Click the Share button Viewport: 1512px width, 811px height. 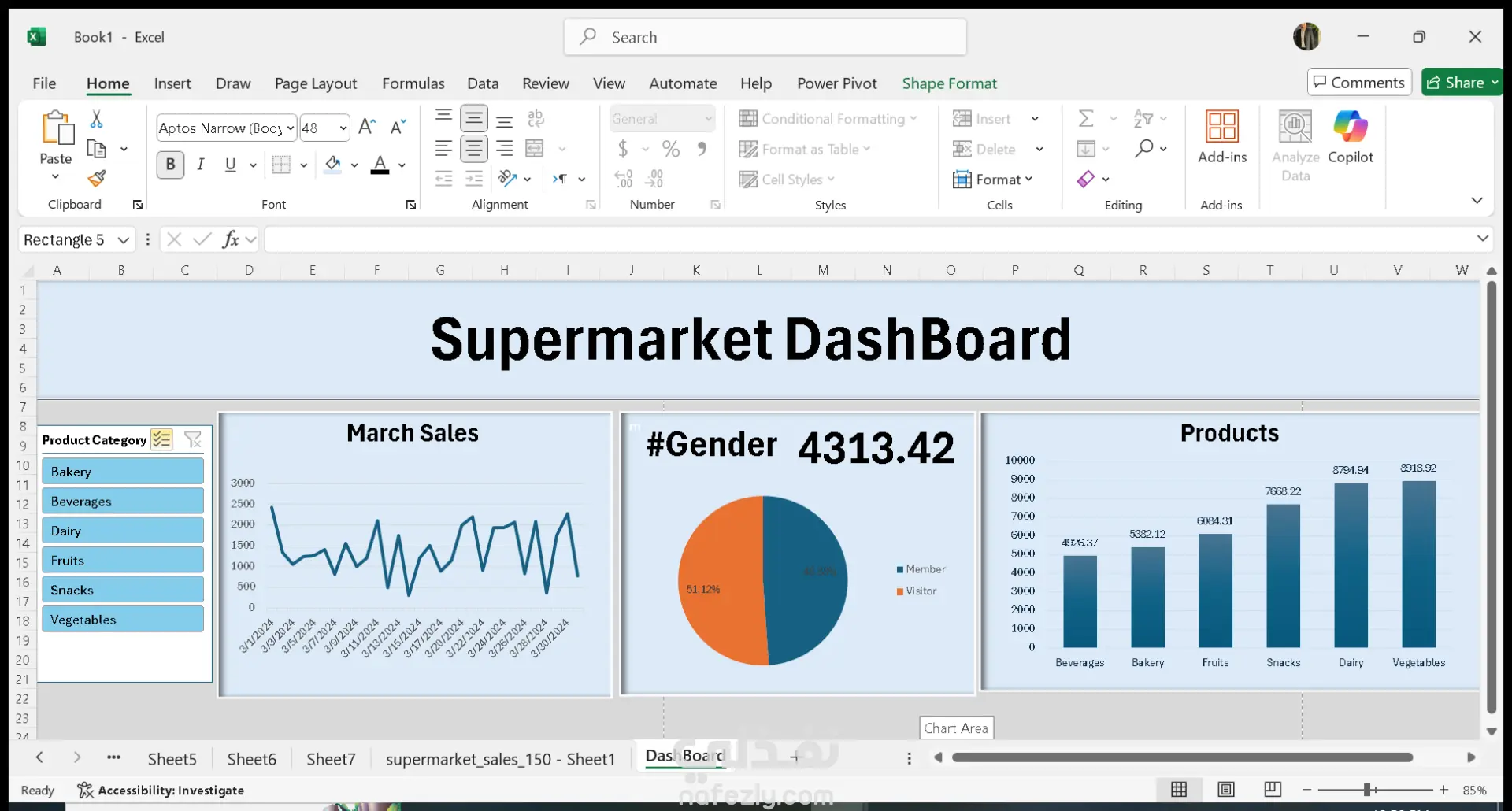click(1455, 83)
